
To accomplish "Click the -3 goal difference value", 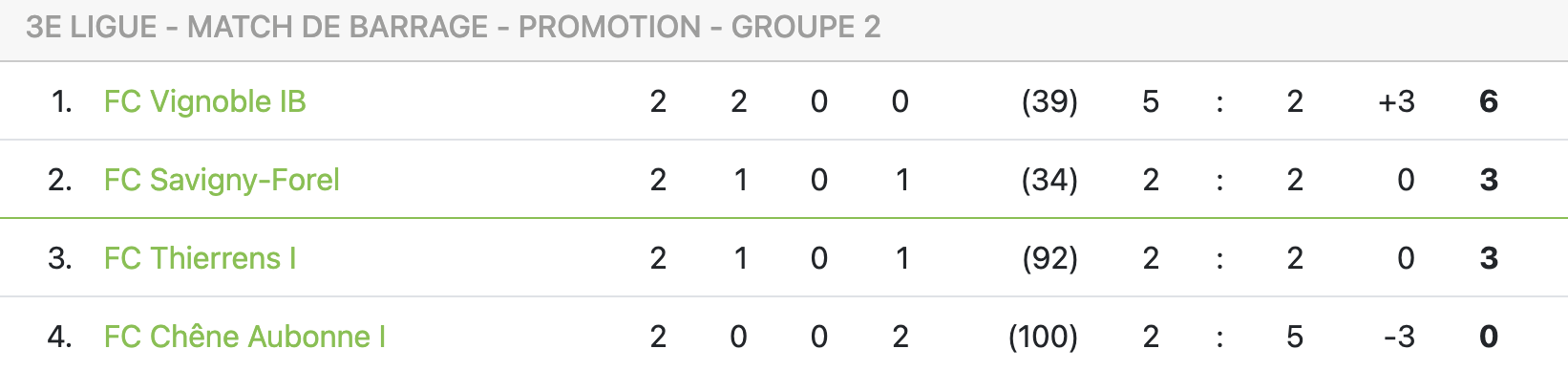I will pos(1399,337).
